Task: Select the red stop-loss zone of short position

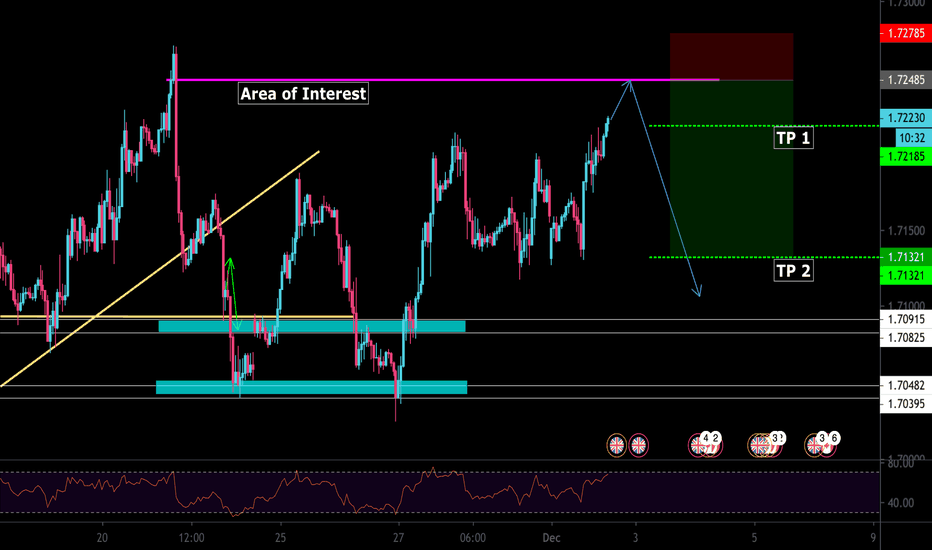Action: click(731, 56)
